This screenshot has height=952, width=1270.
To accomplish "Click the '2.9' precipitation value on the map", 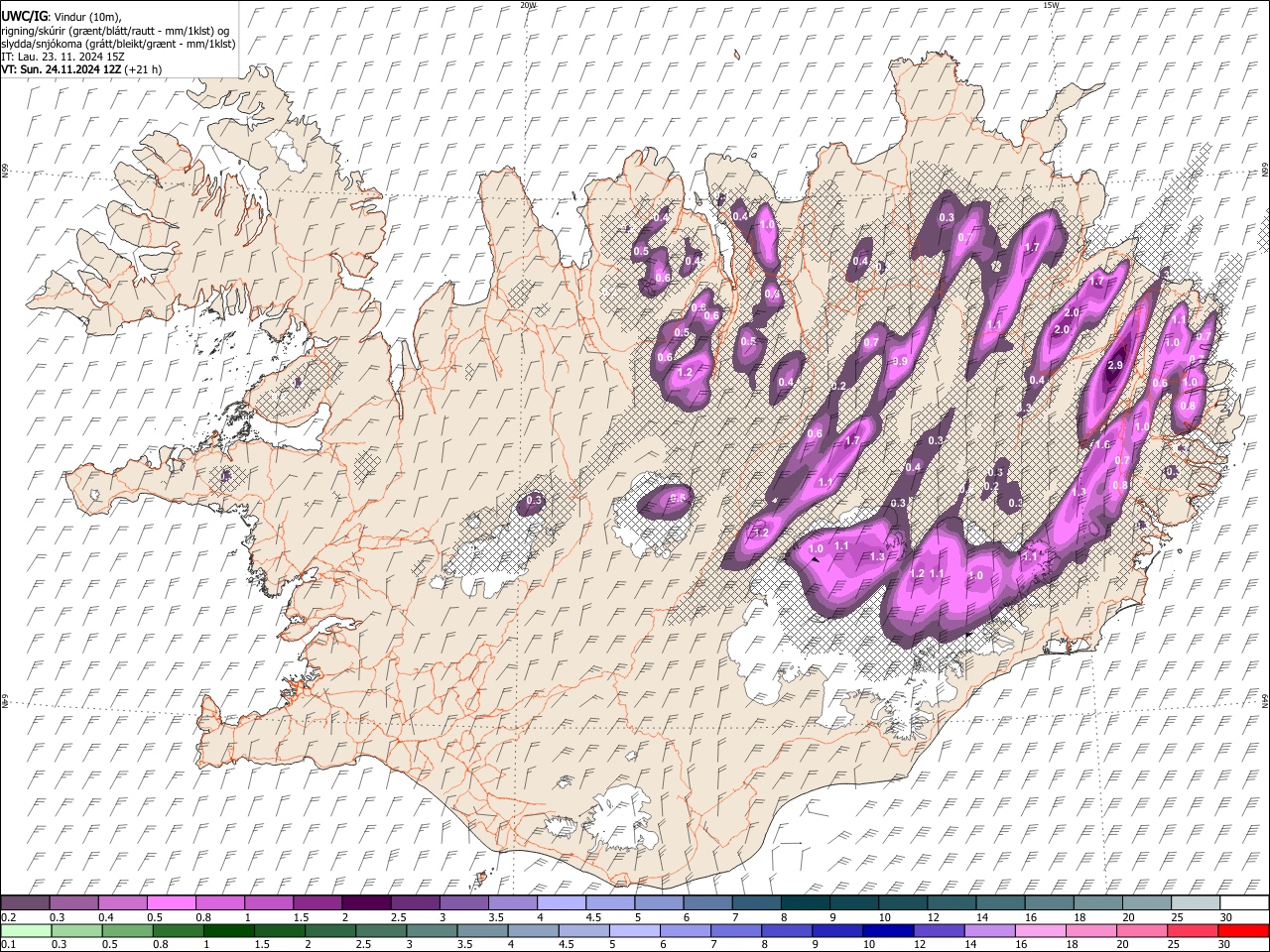I will (x=1114, y=366).
